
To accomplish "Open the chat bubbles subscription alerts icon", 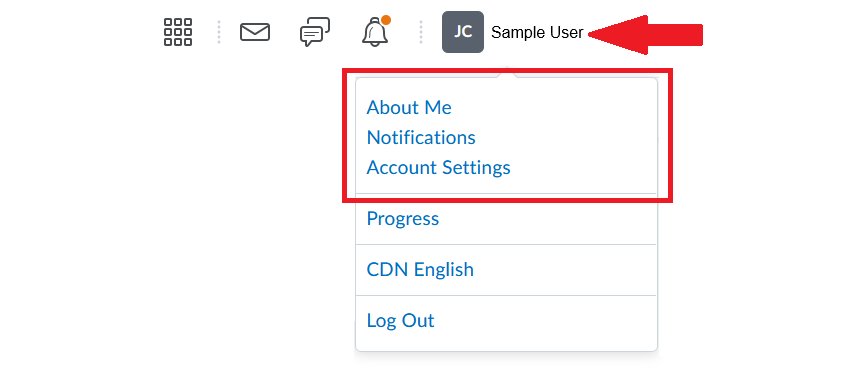I will tap(315, 32).
